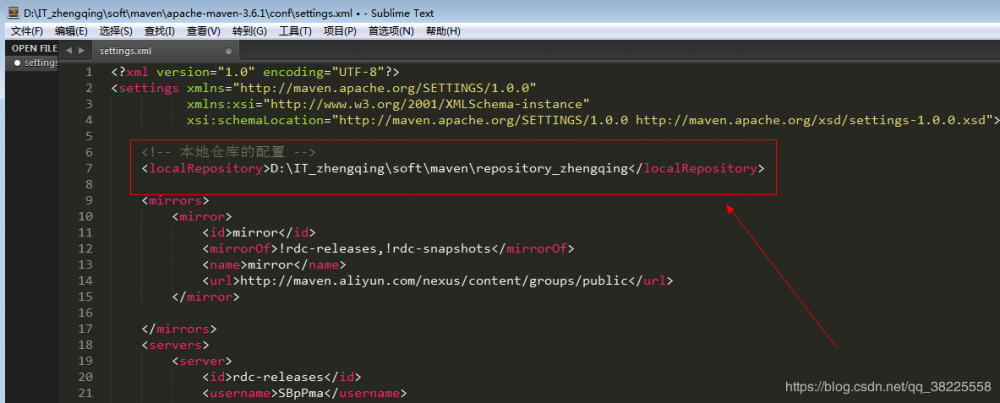This screenshot has height=403, width=1000.
Task: Open the 转到(G) menu
Action: (249, 31)
